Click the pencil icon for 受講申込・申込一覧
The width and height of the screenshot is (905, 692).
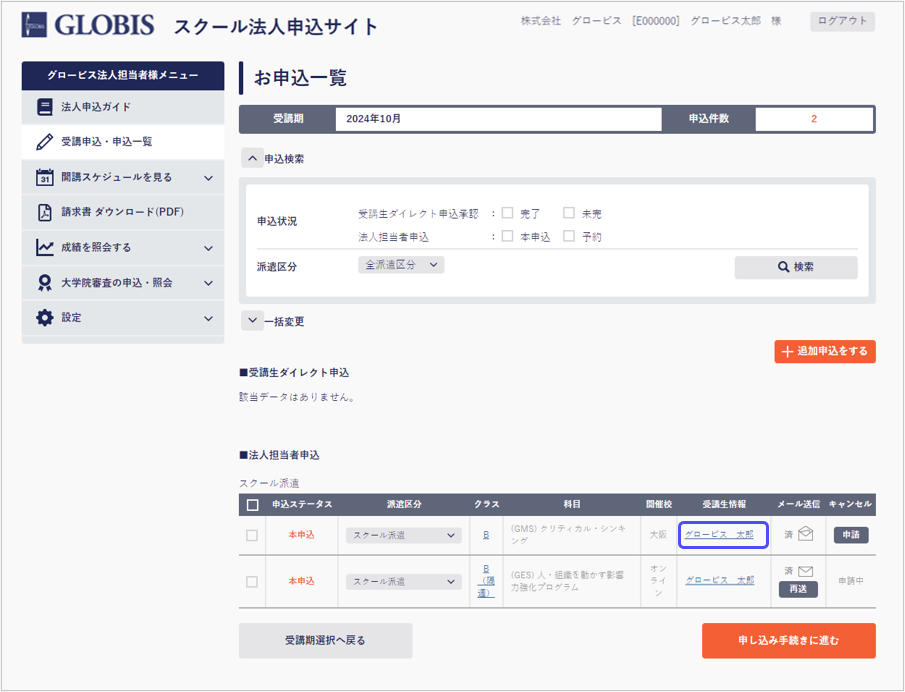click(x=44, y=142)
